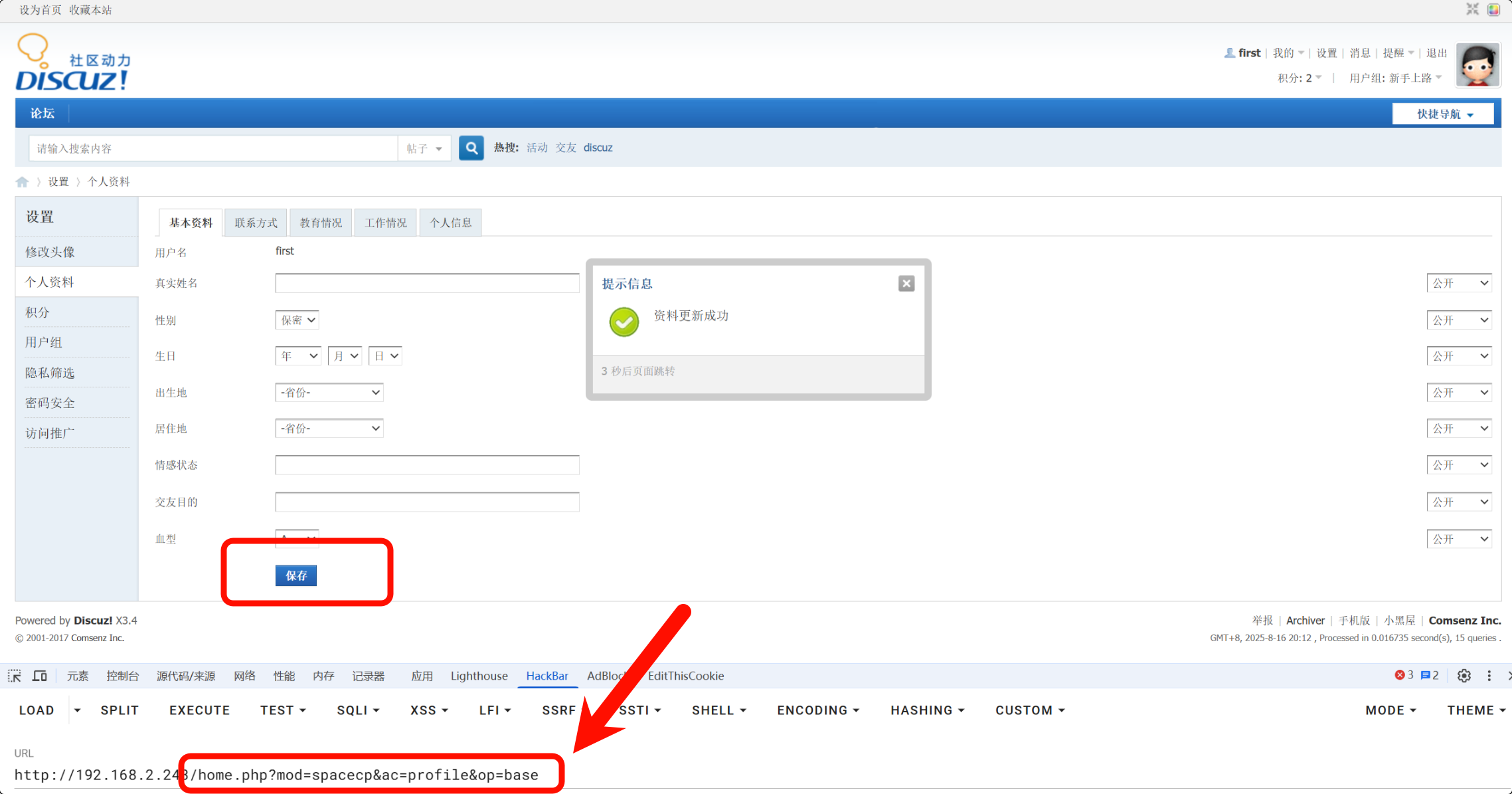Select 密码安全 in settings sidebar
The image size is (1512, 794).
[50, 403]
